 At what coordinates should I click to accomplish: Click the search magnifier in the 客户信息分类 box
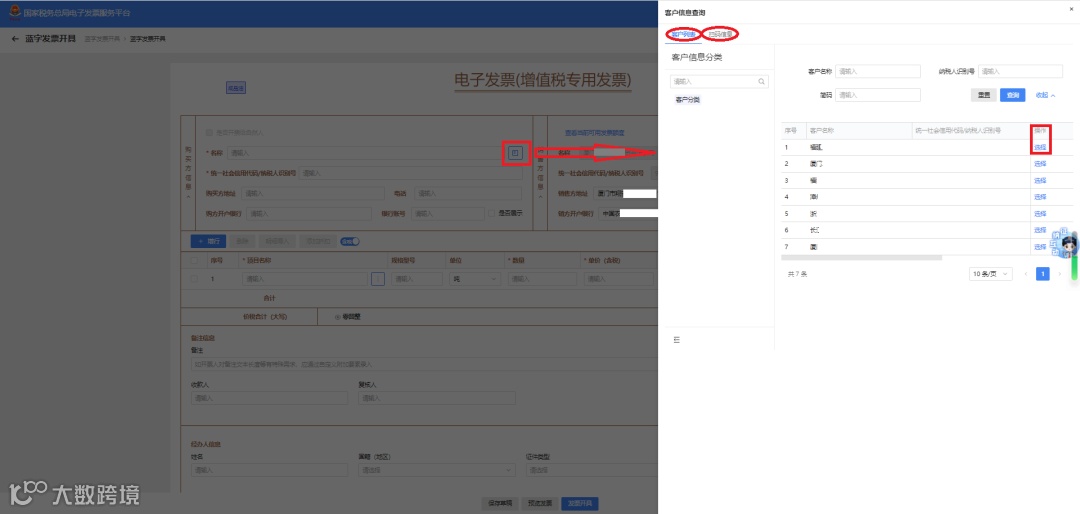tap(761, 81)
